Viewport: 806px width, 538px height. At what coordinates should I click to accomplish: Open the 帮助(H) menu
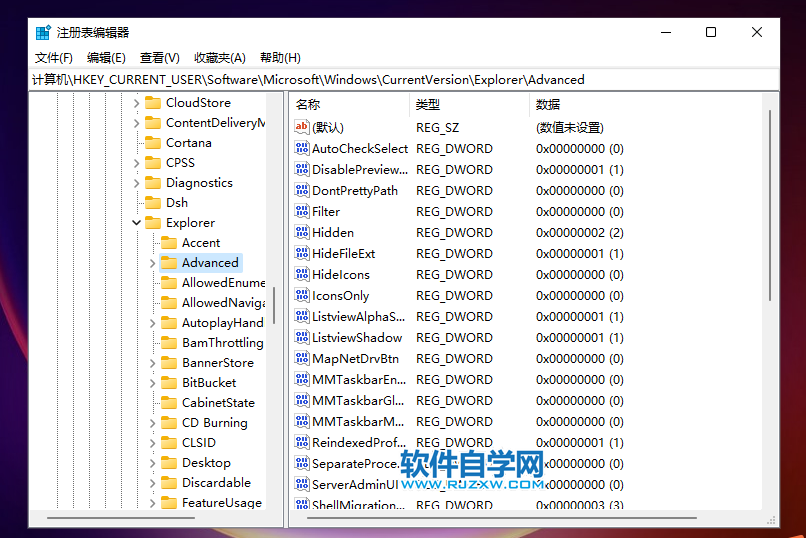pyautogui.click(x=280, y=58)
